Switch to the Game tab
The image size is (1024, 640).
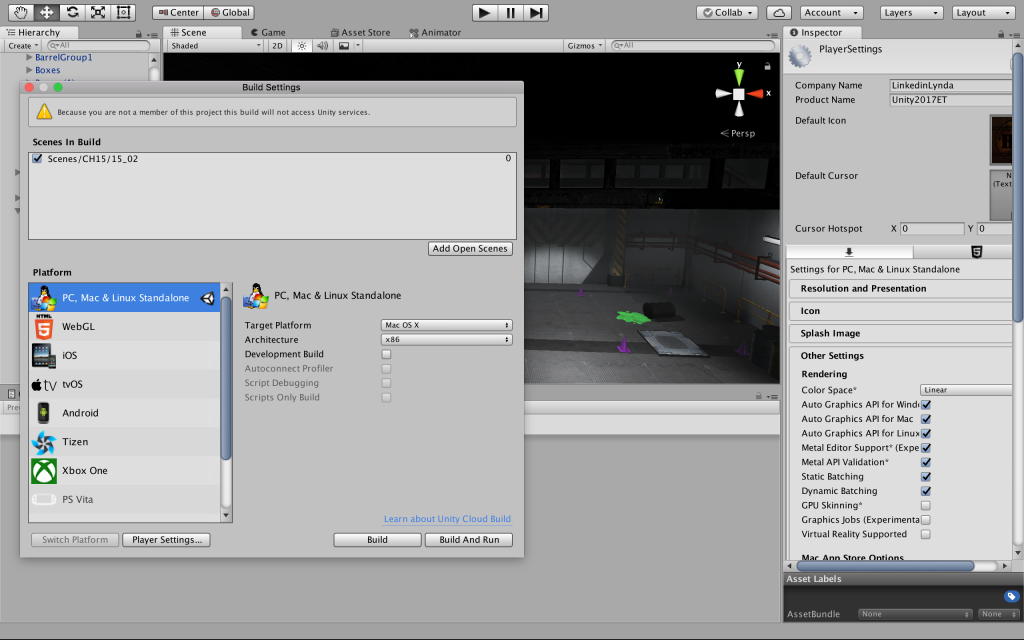[x=268, y=33]
